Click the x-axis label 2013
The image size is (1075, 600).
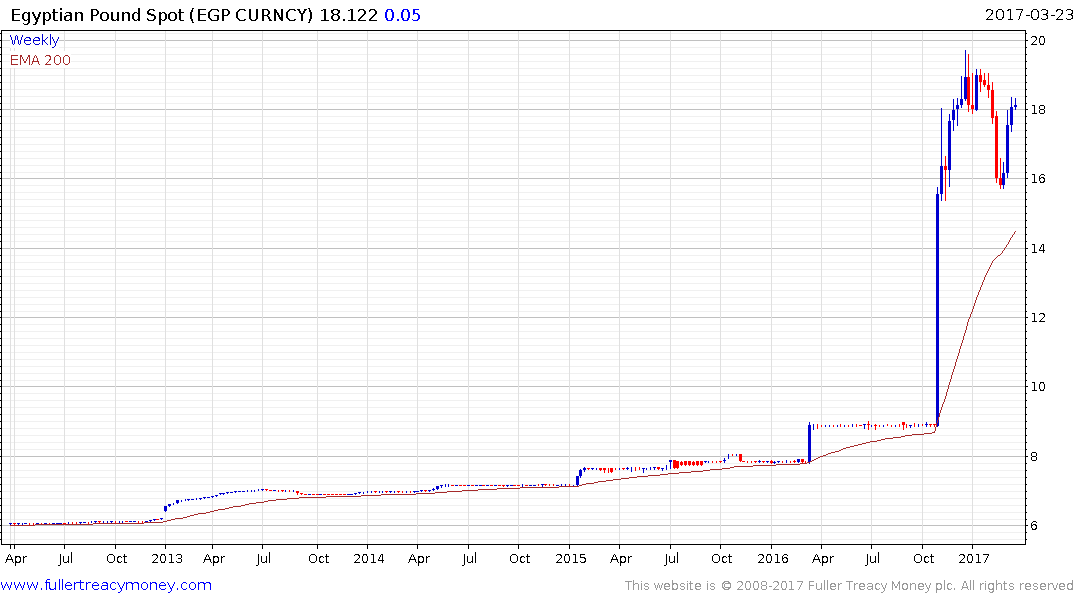(x=167, y=559)
